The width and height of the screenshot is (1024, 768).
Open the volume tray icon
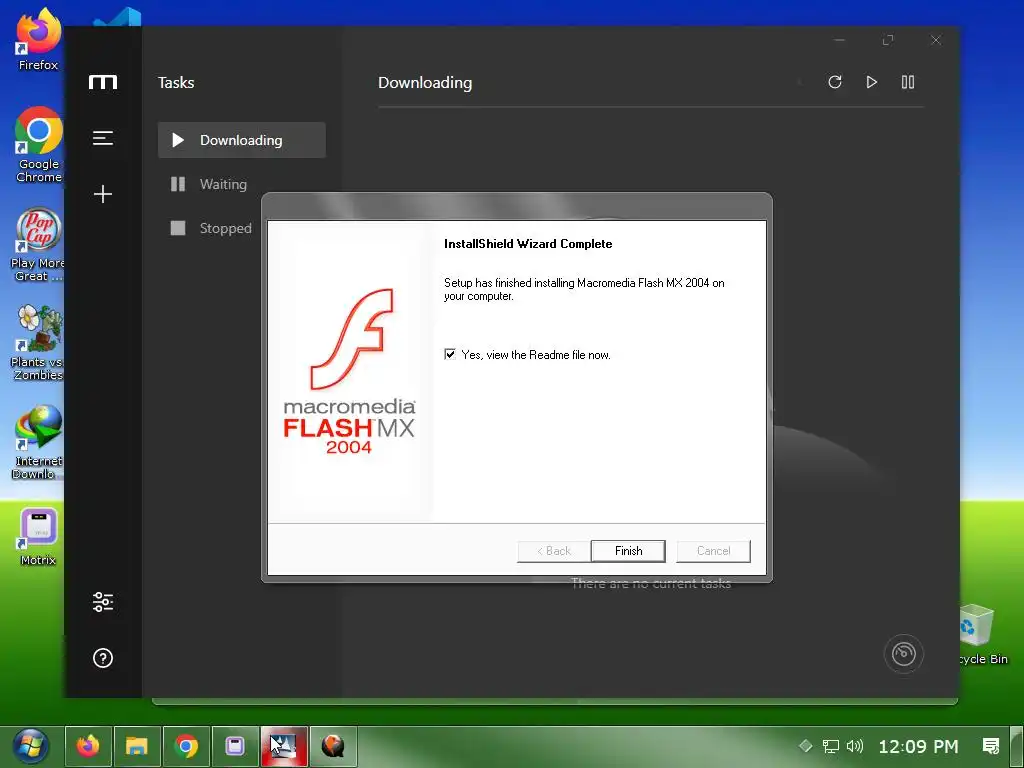(854, 746)
